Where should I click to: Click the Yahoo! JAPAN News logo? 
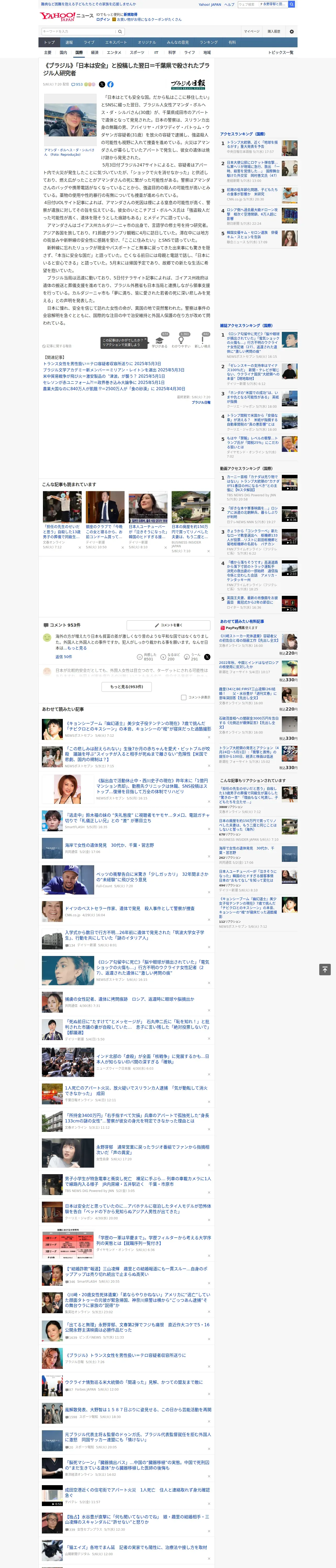coord(66,16)
